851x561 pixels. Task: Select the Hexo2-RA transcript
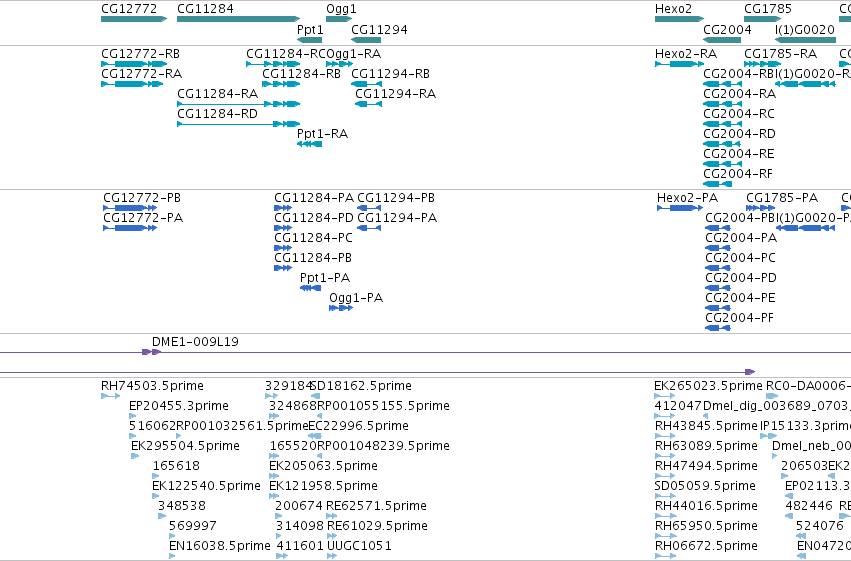tap(679, 64)
